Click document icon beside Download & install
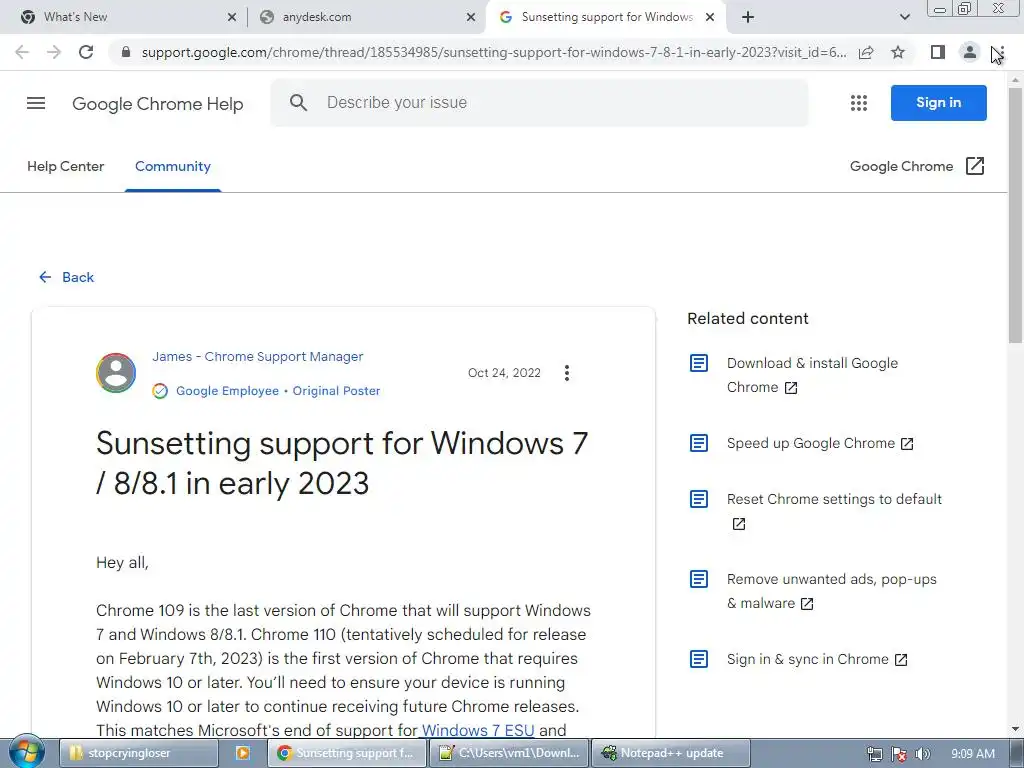Image resolution: width=1024 pixels, height=768 pixels. pyautogui.click(x=699, y=363)
